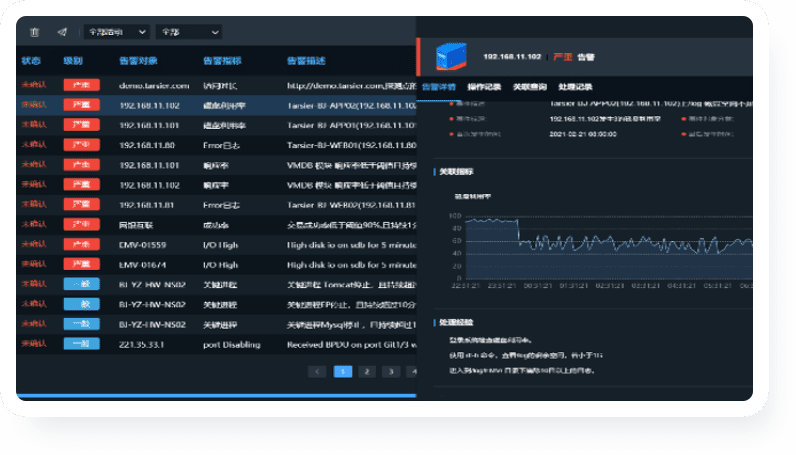This screenshot has height=455, width=796.
Task: Click the trash delete icon in toolbar
Action: point(35,32)
